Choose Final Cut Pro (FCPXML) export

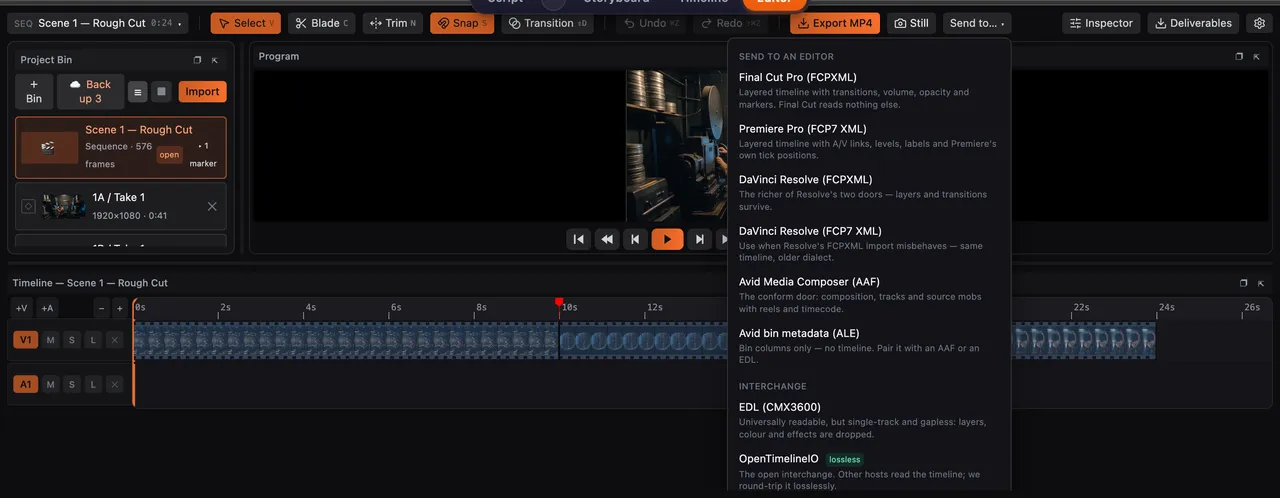[868, 90]
